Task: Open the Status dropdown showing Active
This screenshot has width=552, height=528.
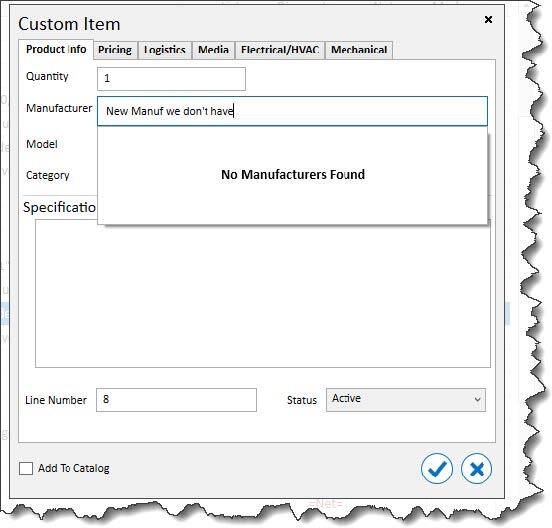Action: pyautogui.click(x=406, y=400)
